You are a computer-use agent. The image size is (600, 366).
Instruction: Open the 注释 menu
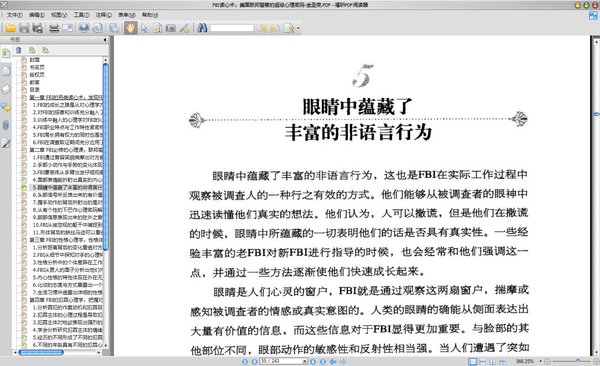tap(104, 15)
